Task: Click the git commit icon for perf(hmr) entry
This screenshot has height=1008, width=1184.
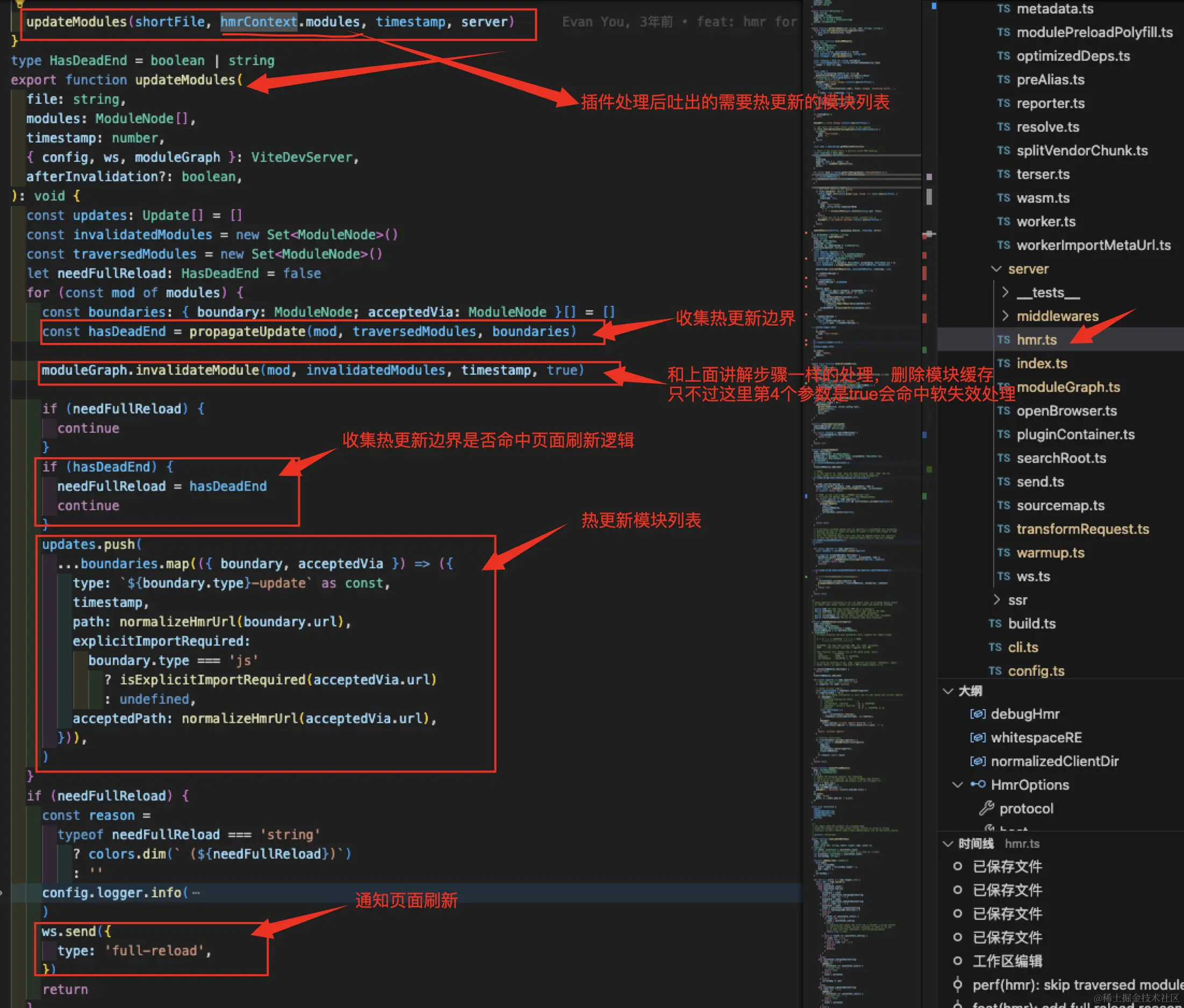Action: (x=958, y=984)
